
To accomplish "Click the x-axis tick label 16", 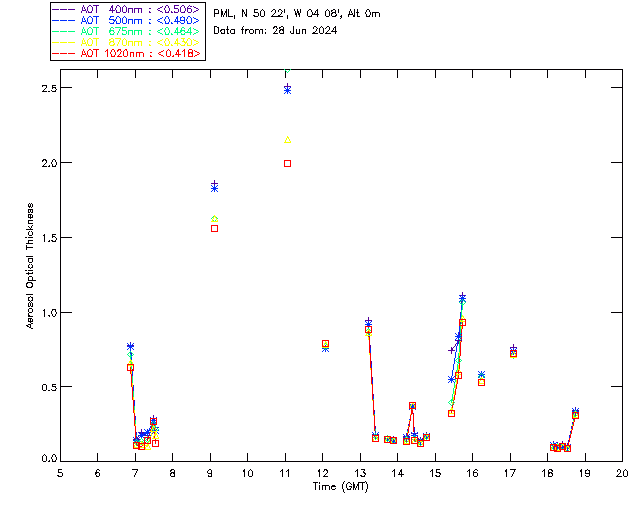I will point(473,473).
